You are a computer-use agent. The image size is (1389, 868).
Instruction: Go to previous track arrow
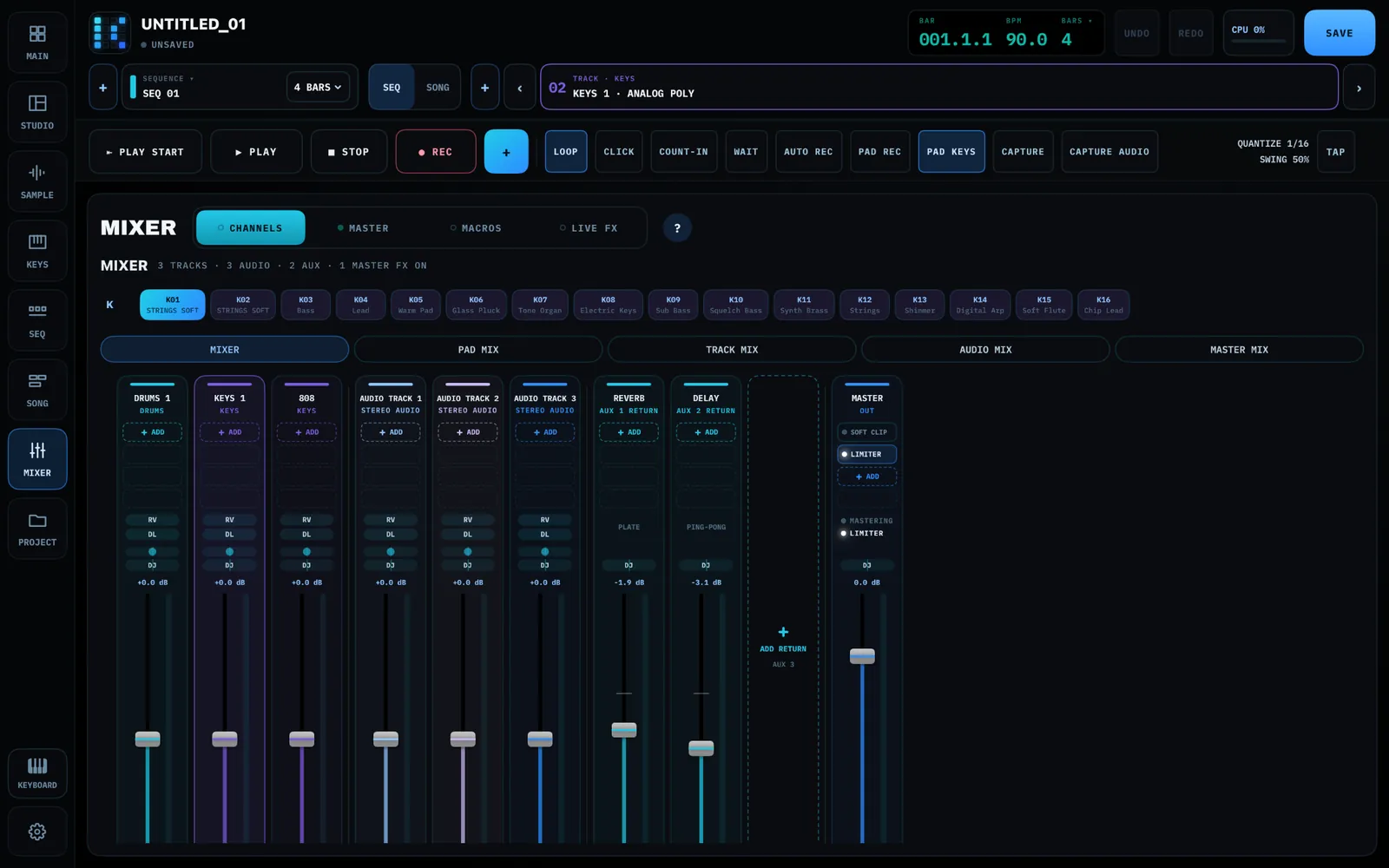click(520, 87)
